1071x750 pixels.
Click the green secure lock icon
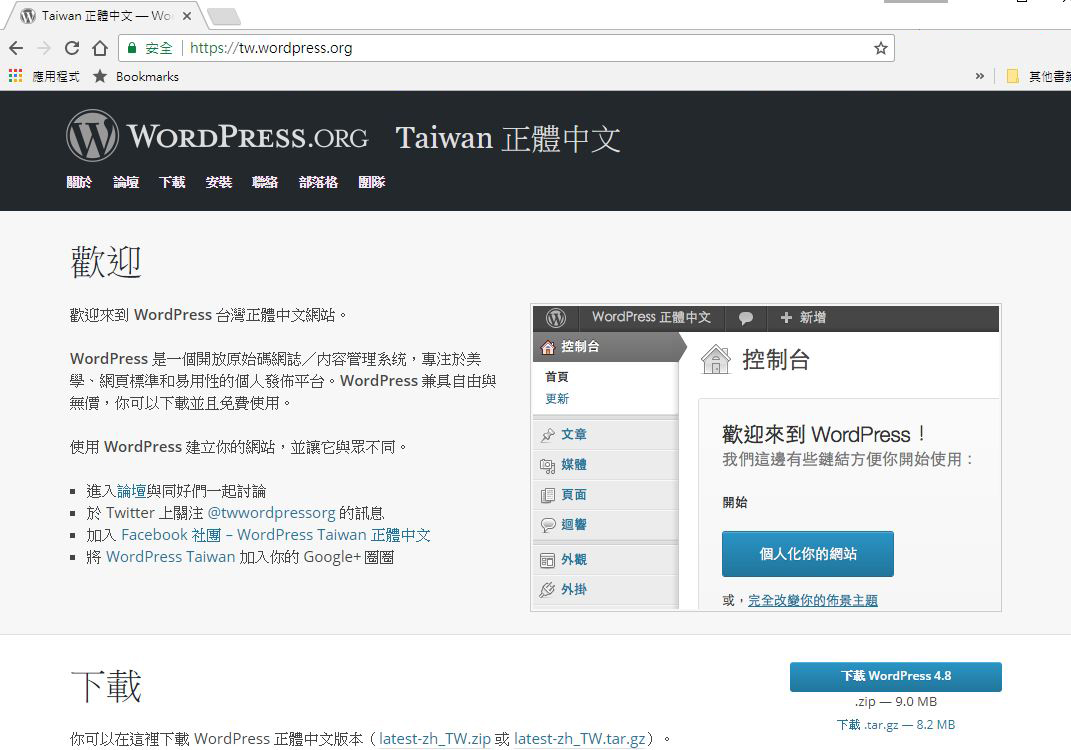[132, 48]
